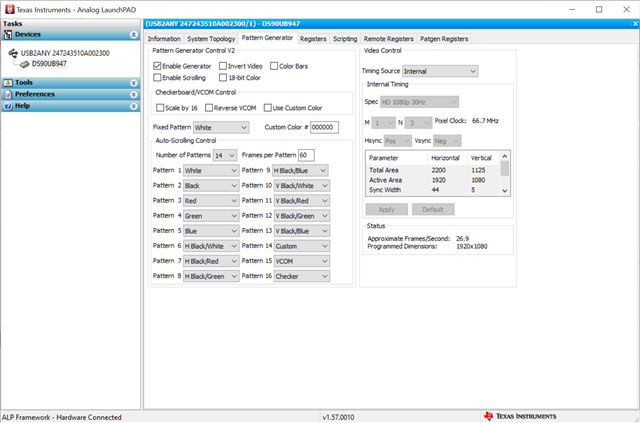Switch to the Information tab
Screen dimensions: 640x423
coord(164,39)
